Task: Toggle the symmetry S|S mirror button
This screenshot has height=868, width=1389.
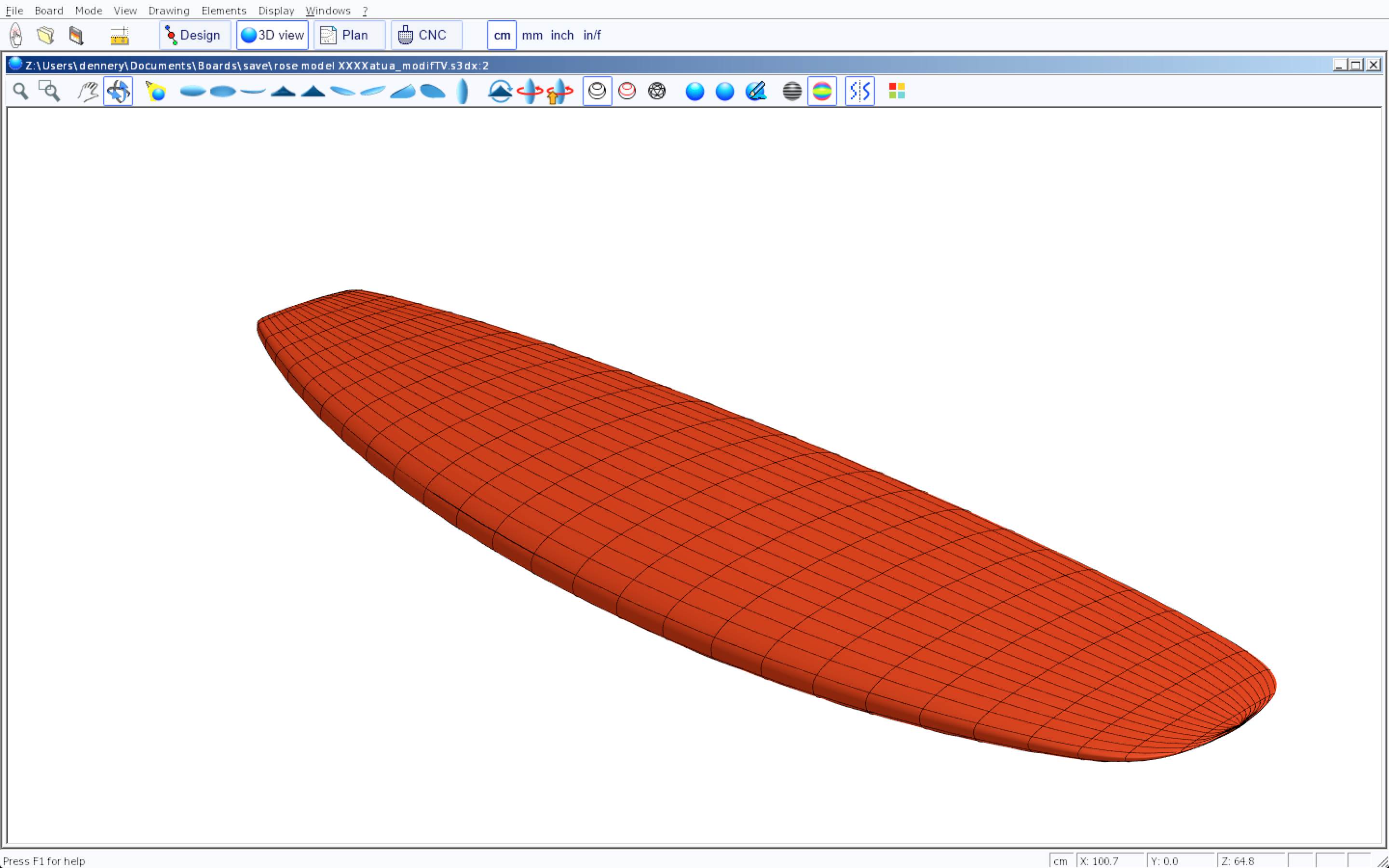Action: coord(859,91)
